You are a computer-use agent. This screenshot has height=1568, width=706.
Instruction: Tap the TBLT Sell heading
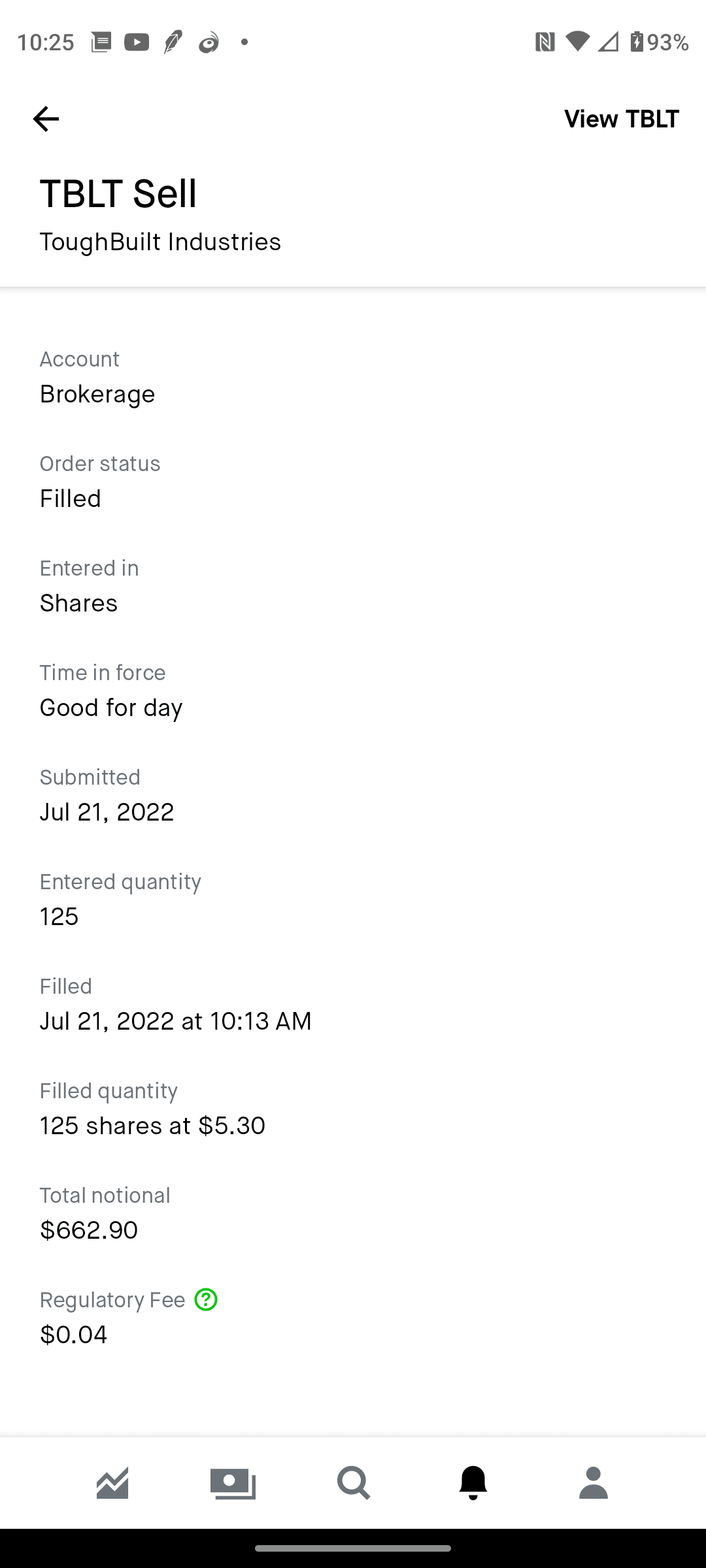coord(118,193)
